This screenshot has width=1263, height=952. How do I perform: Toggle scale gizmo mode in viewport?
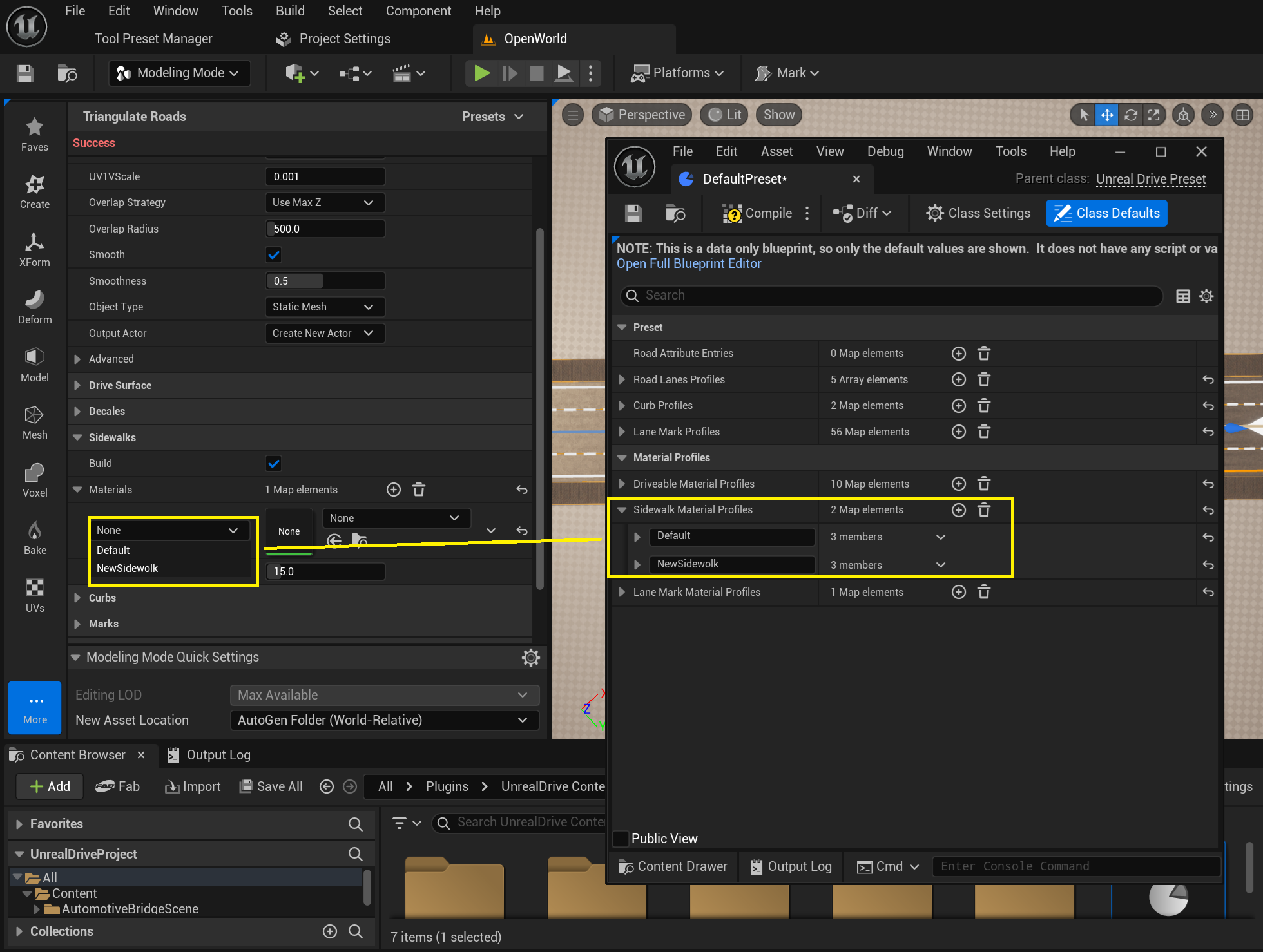(x=1153, y=115)
